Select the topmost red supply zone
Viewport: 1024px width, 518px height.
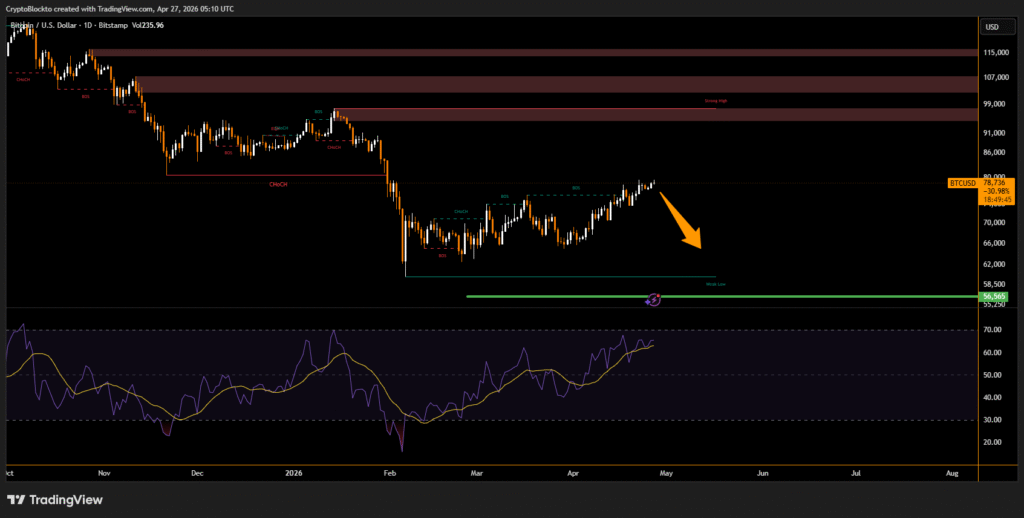(x=530, y=52)
